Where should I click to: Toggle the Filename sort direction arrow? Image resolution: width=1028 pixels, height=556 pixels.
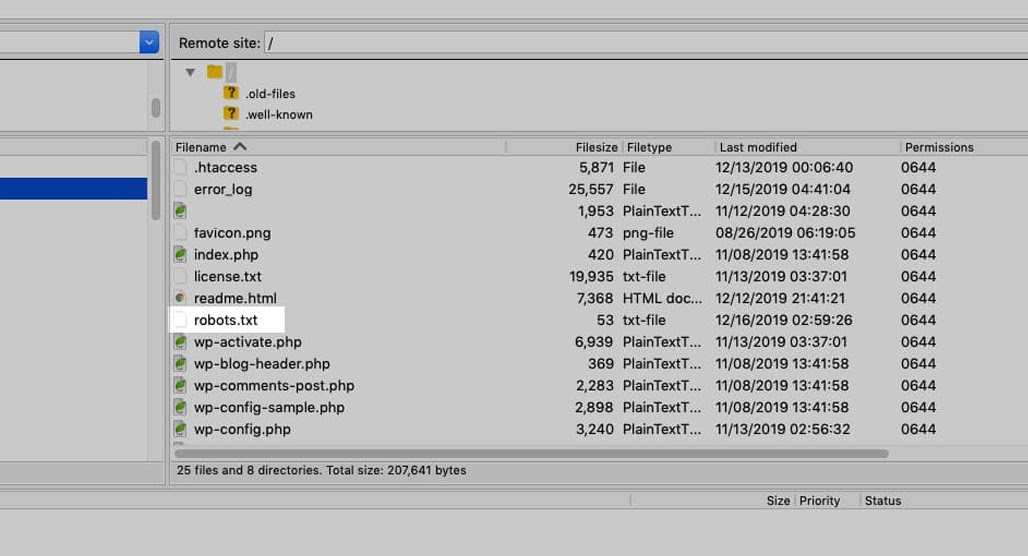(x=240, y=147)
